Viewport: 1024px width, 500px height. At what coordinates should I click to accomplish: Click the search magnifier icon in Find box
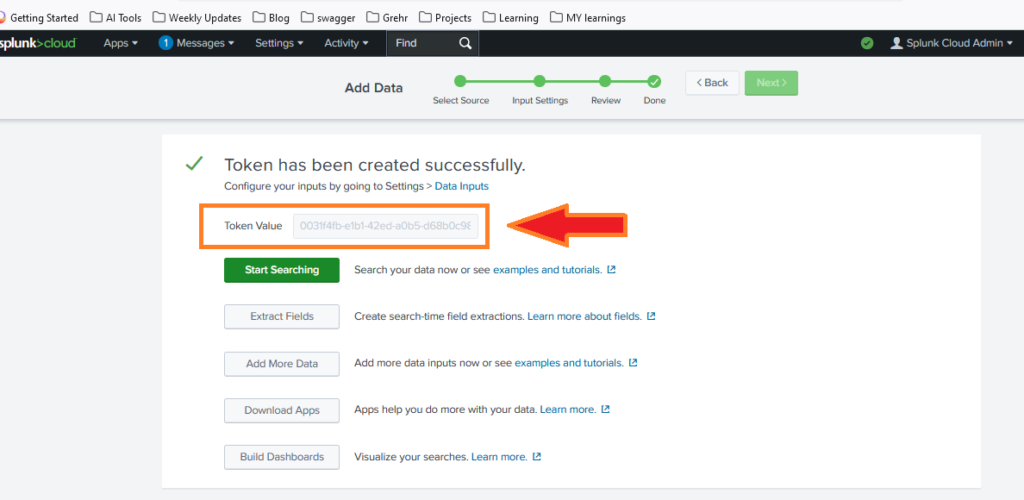[465, 43]
